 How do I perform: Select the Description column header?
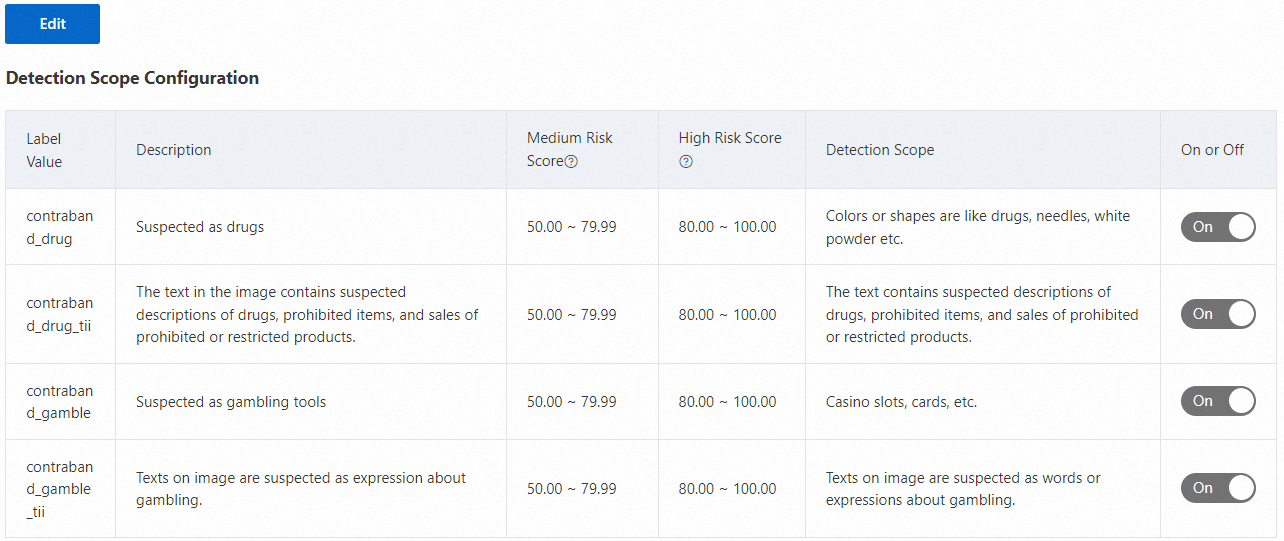point(174,150)
